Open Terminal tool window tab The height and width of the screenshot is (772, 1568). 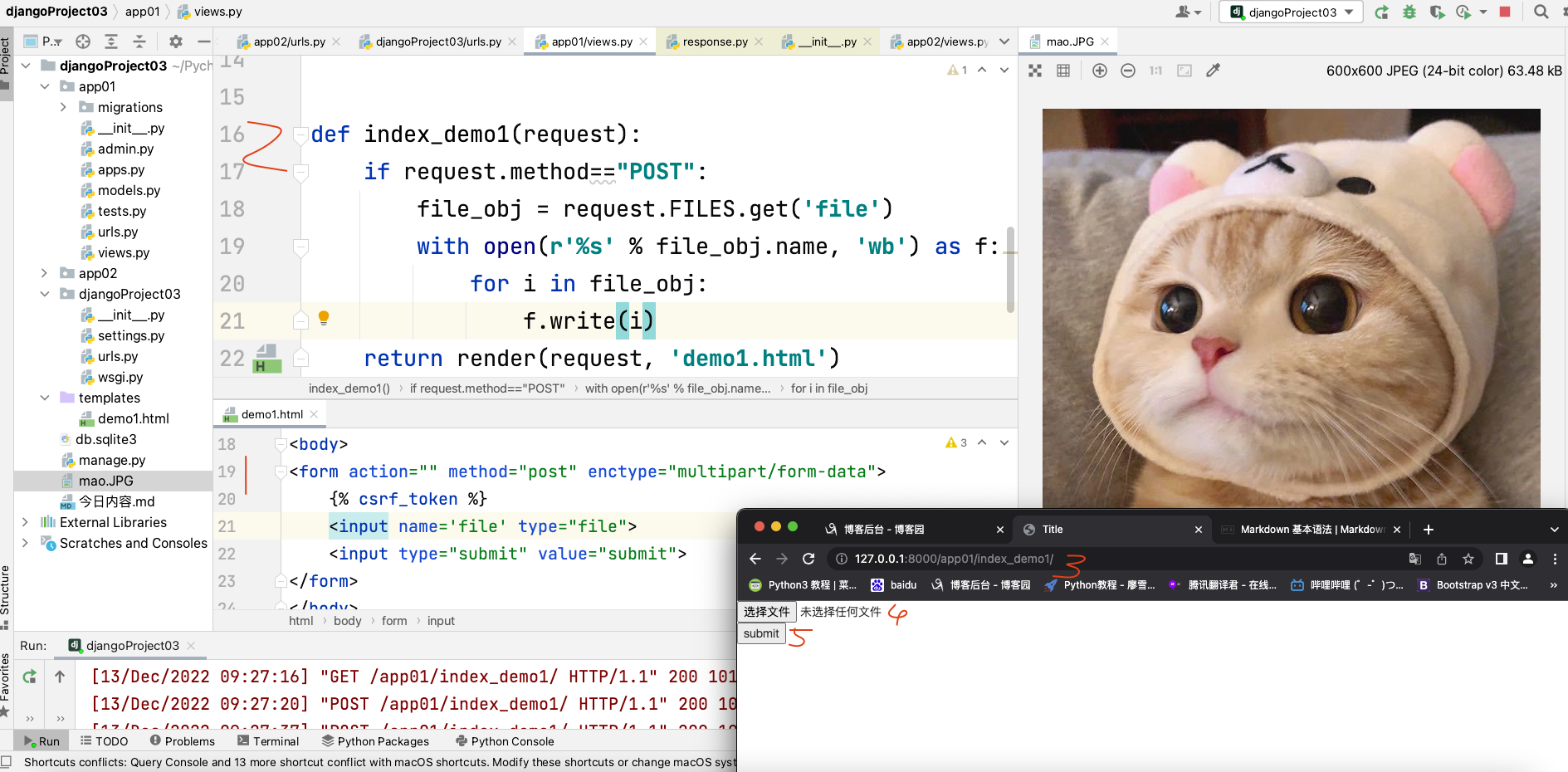point(267,741)
